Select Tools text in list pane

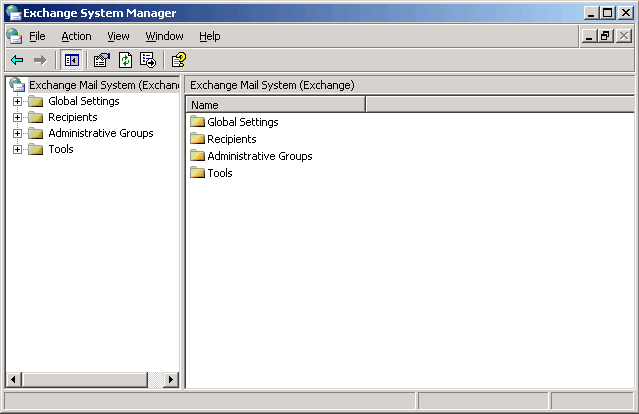tap(220, 173)
